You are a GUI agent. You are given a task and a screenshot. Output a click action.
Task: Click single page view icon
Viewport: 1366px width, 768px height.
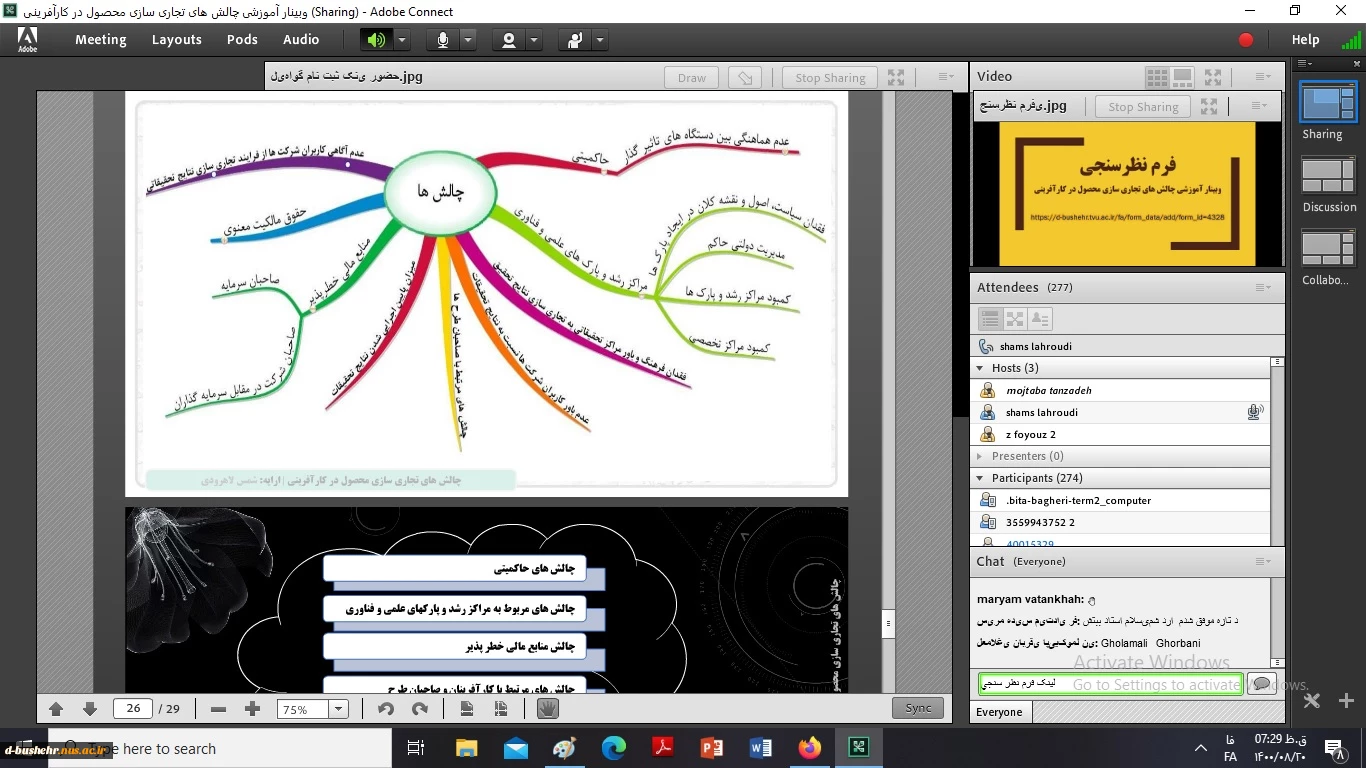[467, 709]
